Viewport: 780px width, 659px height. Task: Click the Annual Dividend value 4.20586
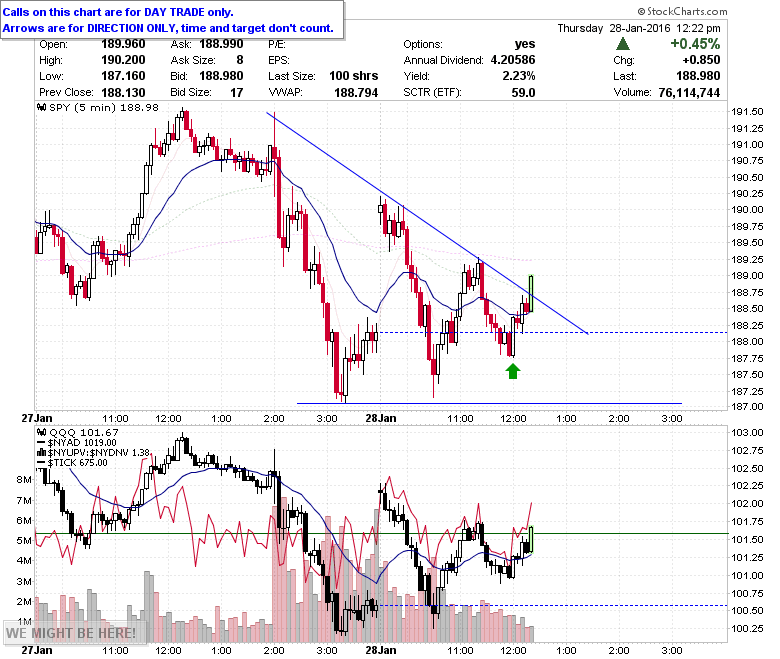pyautogui.click(x=513, y=60)
